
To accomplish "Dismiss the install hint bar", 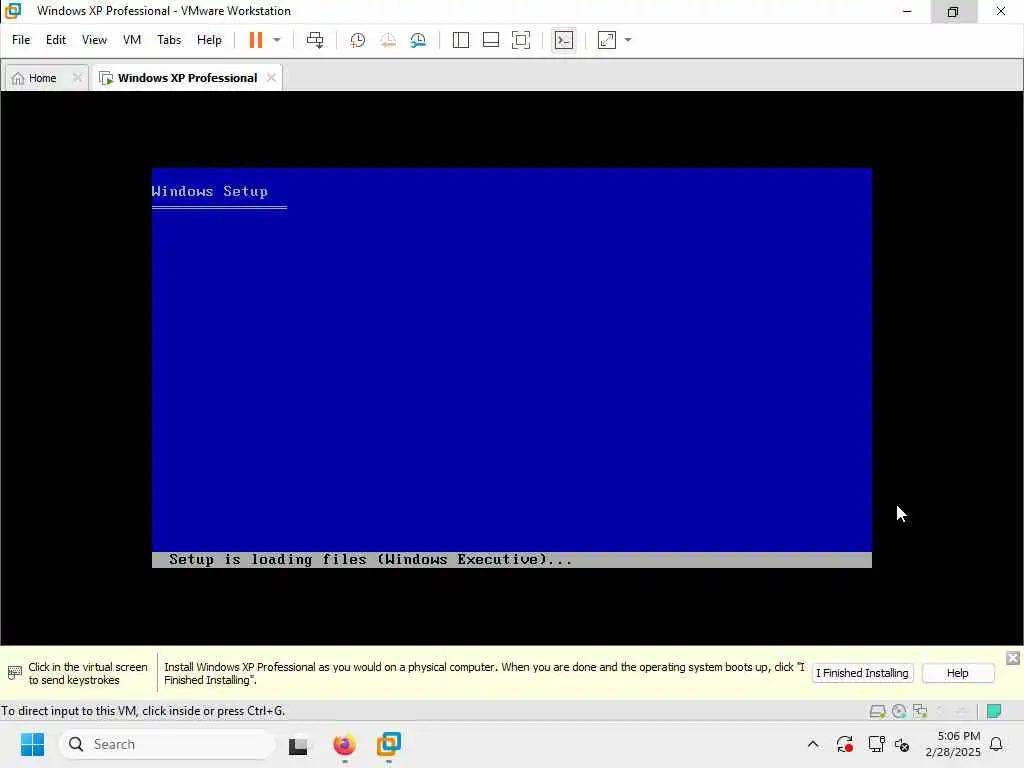I will pos(1012,658).
